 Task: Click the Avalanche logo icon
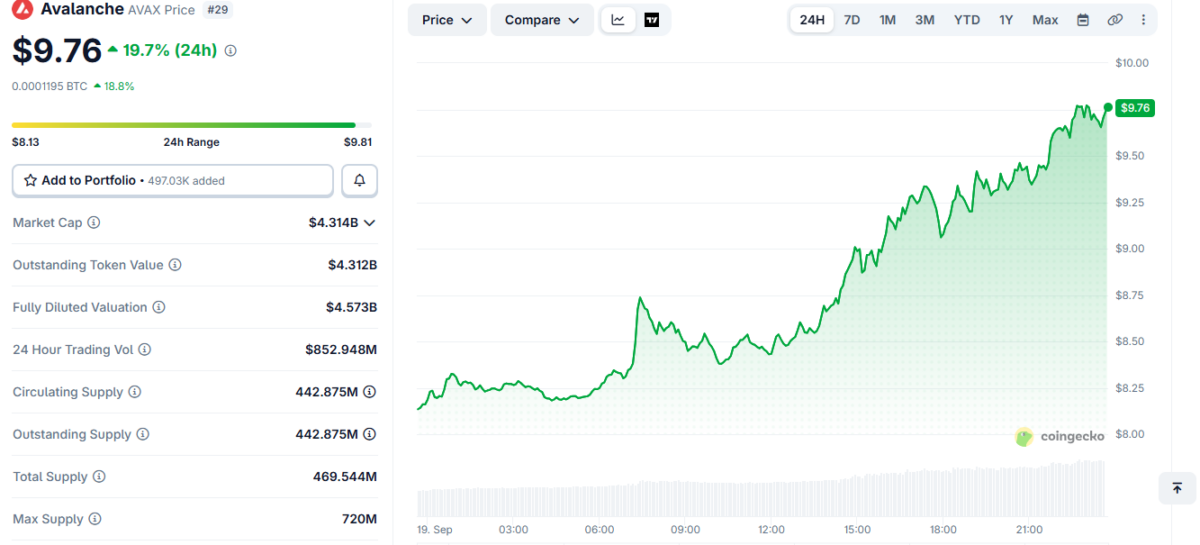coord(22,10)
